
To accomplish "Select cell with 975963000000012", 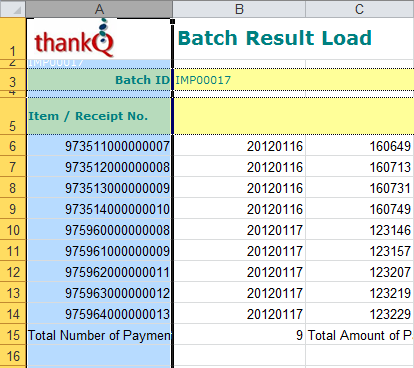I will [99, 293].
